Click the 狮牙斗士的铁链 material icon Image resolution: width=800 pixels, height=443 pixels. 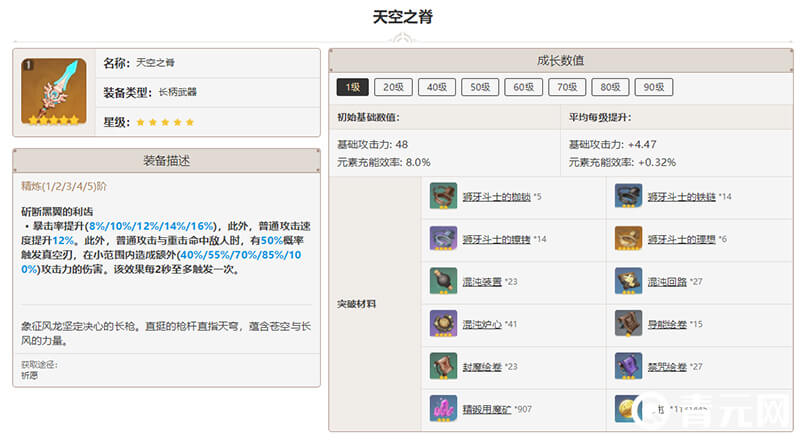pyautogui.click(x=628, y=196)
